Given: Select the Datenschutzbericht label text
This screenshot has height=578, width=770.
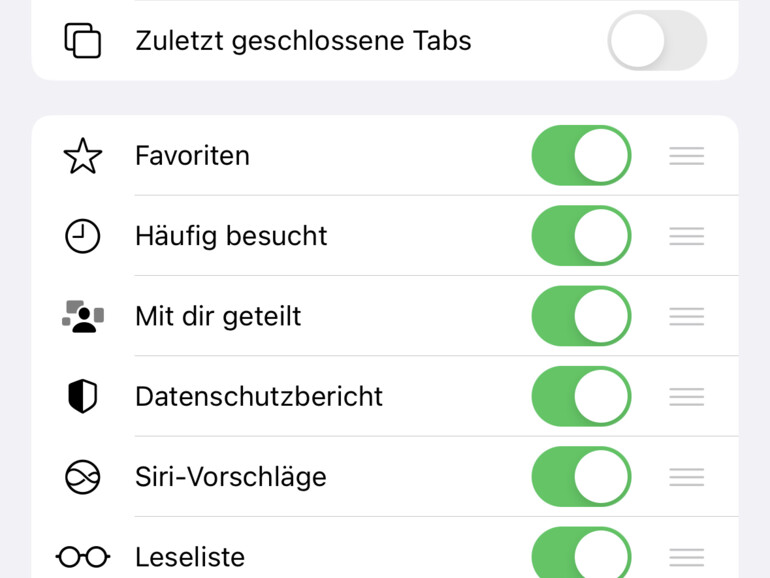Looking at the screenshot, I should click(x=259, y=396).
